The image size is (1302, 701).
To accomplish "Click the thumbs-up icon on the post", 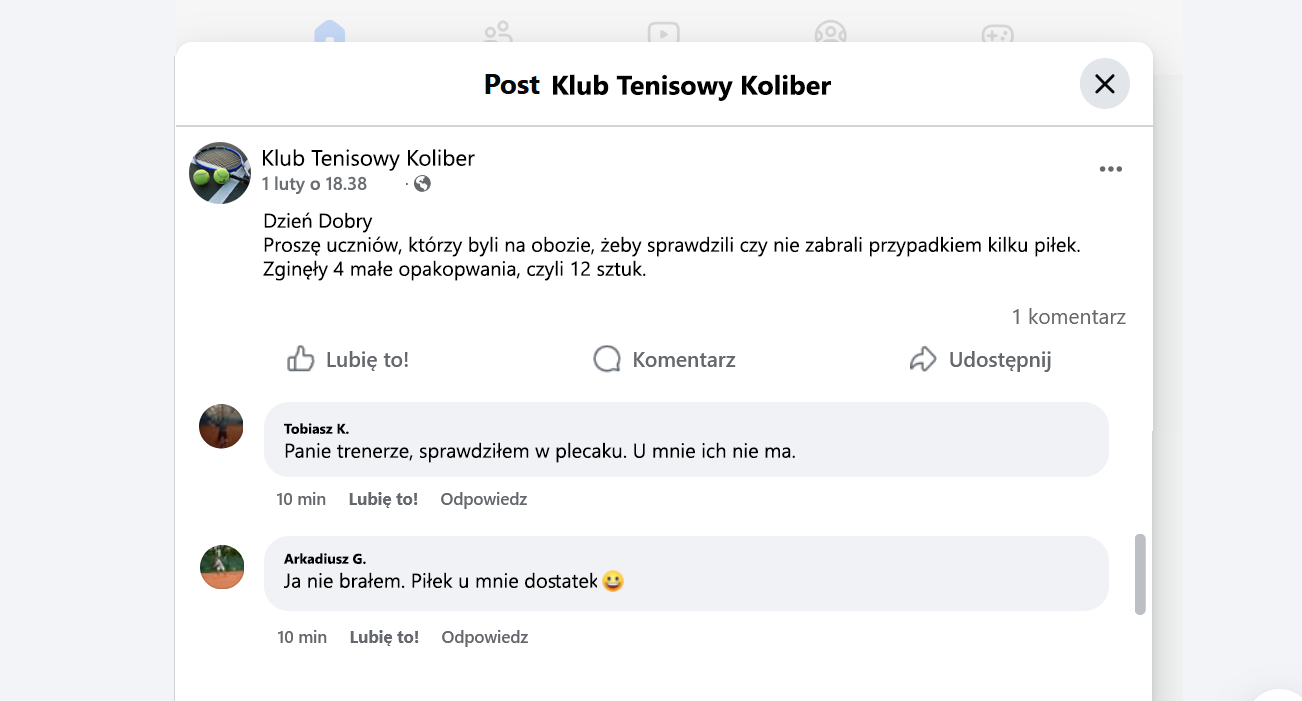I will click(x=300, y=359).
